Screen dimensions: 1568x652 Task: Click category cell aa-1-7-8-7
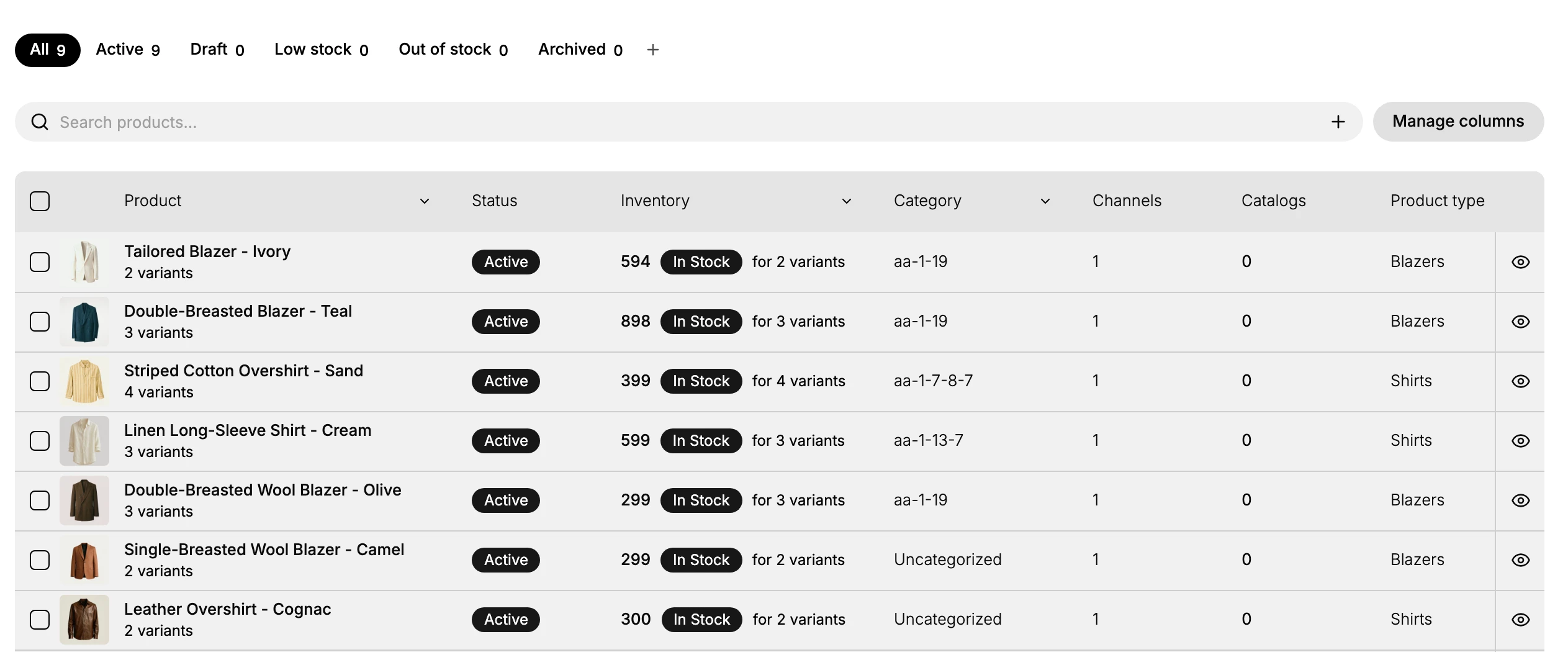pyautogui.click(x=933, y=381)
